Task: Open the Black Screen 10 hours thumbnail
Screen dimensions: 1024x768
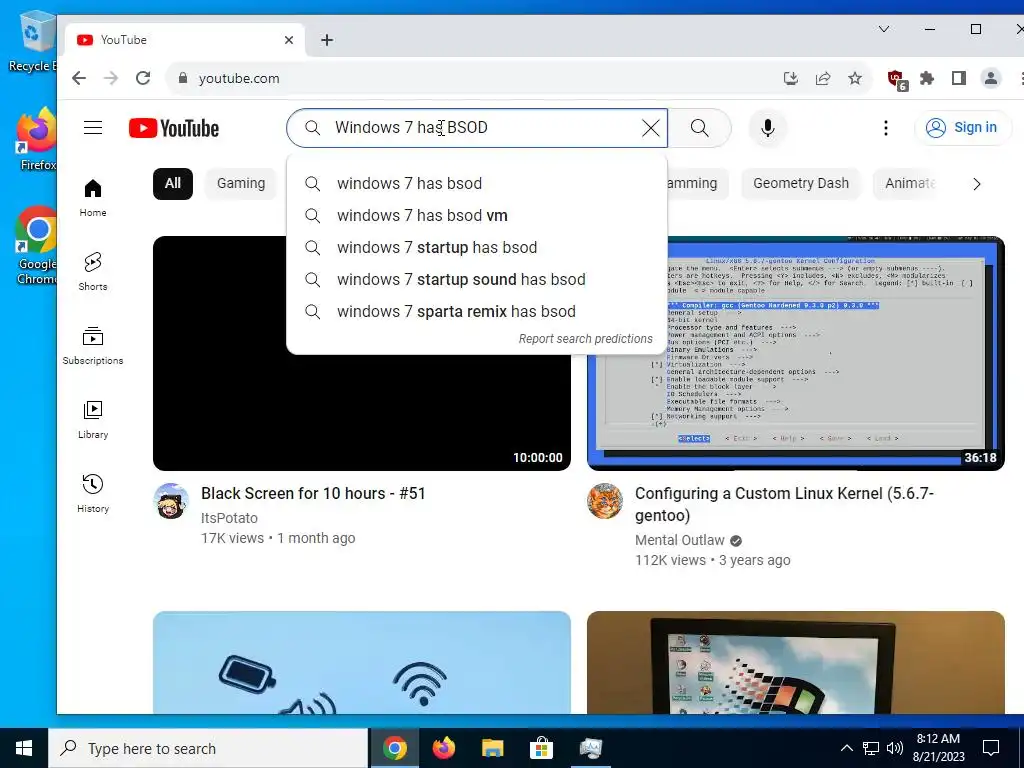Action: 361,353
